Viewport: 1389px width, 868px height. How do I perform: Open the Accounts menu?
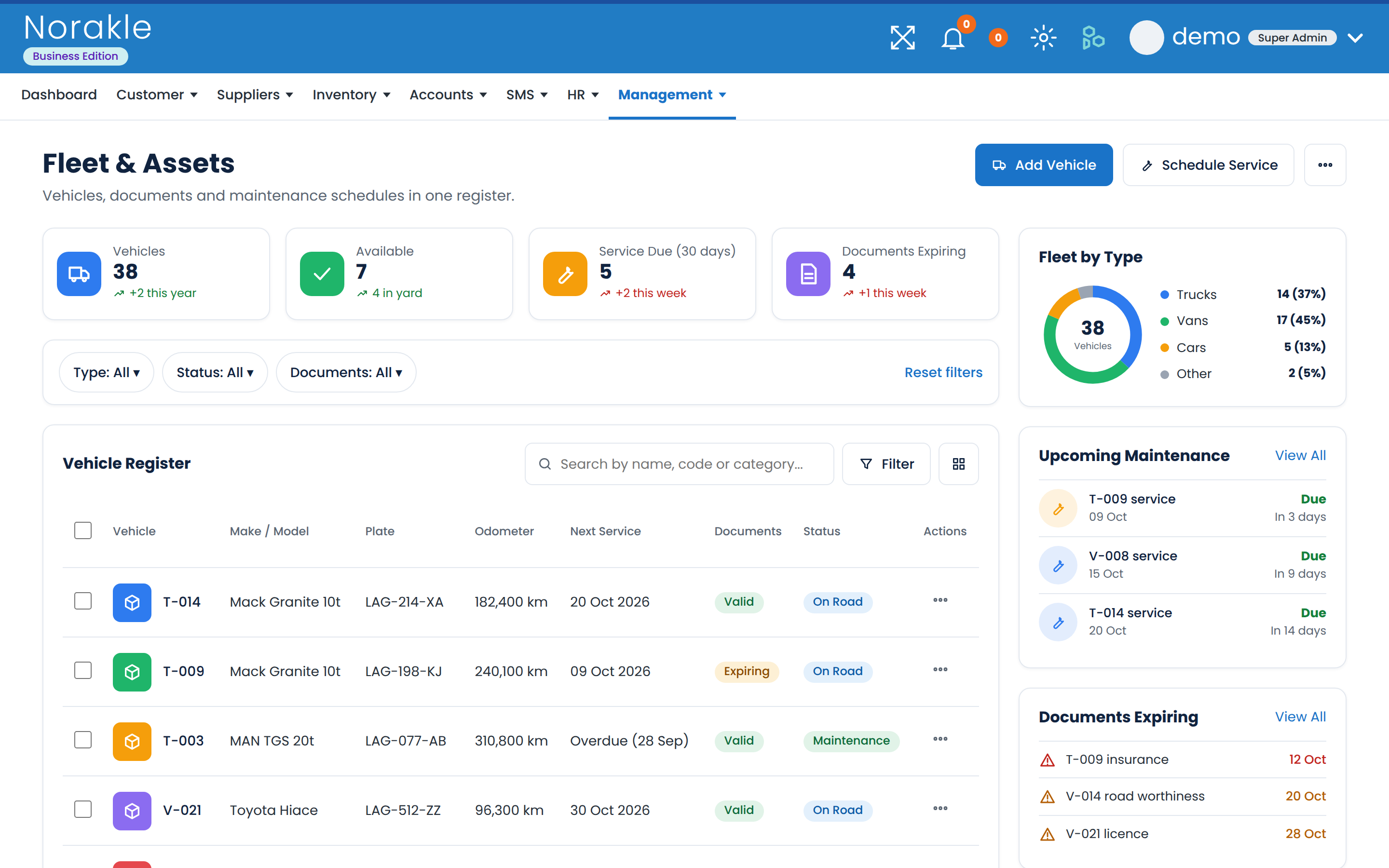[448, 95]
